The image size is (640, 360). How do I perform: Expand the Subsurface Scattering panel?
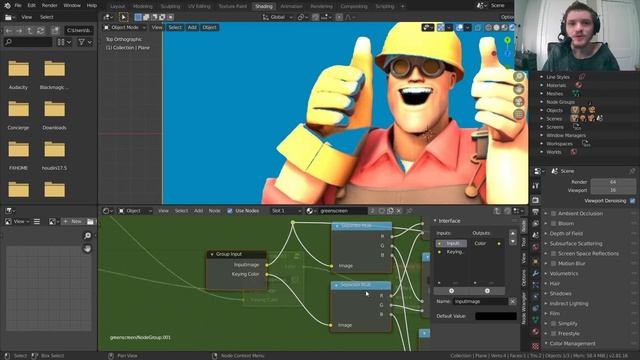[576, 244]
